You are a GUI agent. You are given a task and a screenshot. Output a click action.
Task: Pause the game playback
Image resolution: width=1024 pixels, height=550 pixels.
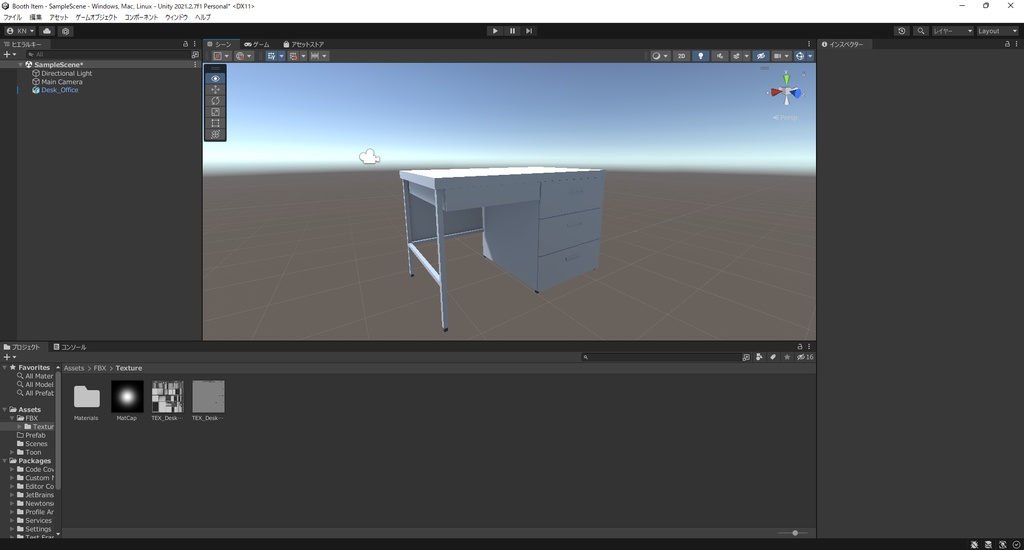pos(512,31)
